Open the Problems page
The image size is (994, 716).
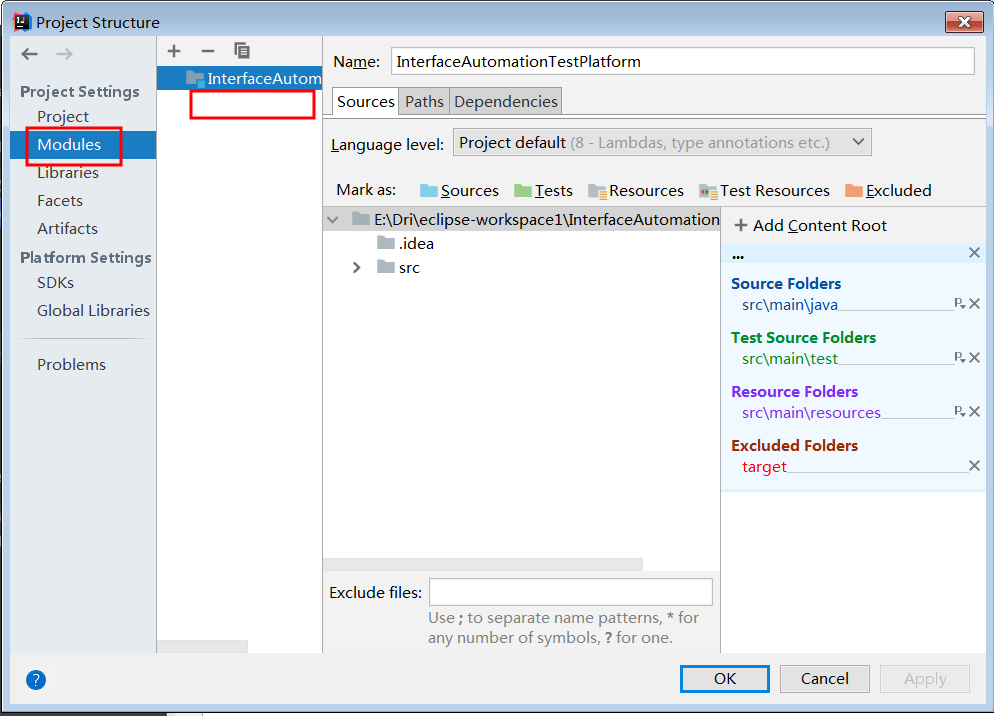click(x=71, y=365)
